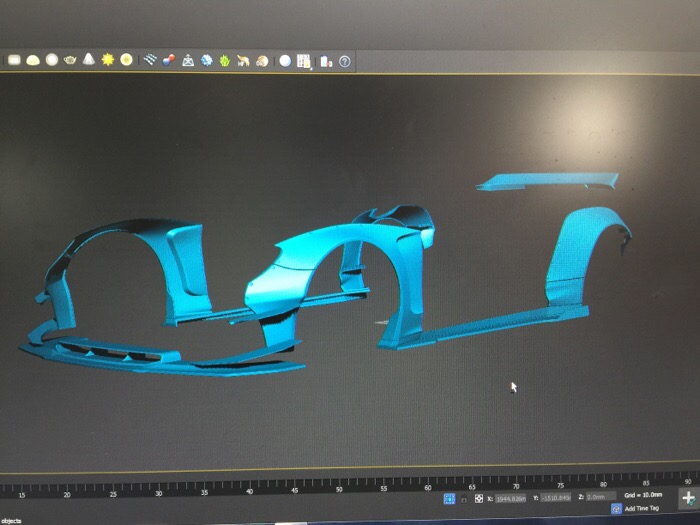
Task: Open the blue particle stream icon
Action: point(150,59)
